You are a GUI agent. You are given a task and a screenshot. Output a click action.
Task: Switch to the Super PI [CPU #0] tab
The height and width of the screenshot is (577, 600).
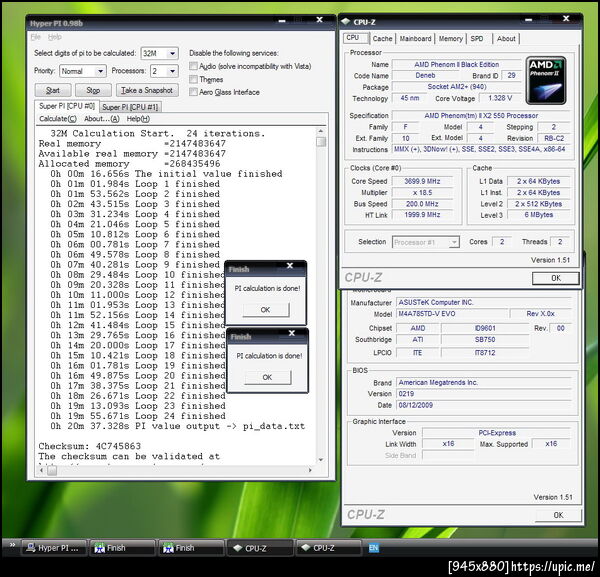click(x=67, y=106)
